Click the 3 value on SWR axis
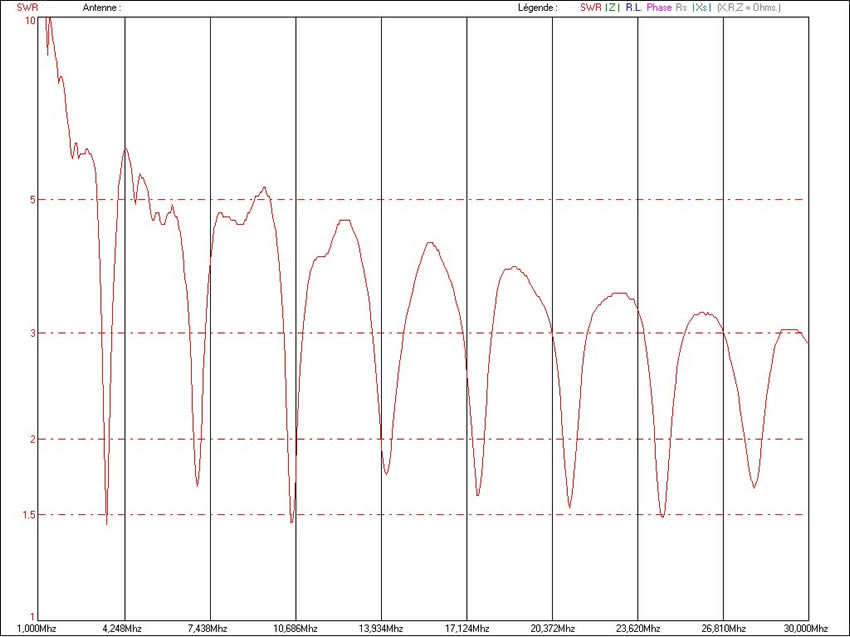The image size is (850, 637). point(33,333)
